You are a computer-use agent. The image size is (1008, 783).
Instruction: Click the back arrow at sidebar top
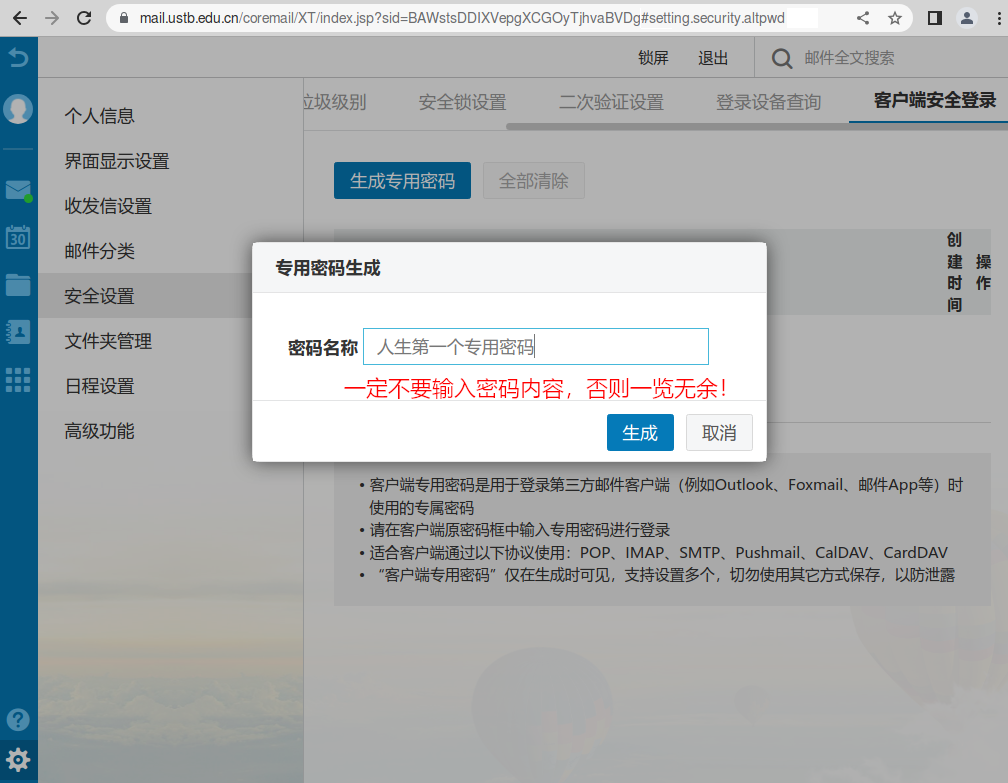(x=18, y=58)
